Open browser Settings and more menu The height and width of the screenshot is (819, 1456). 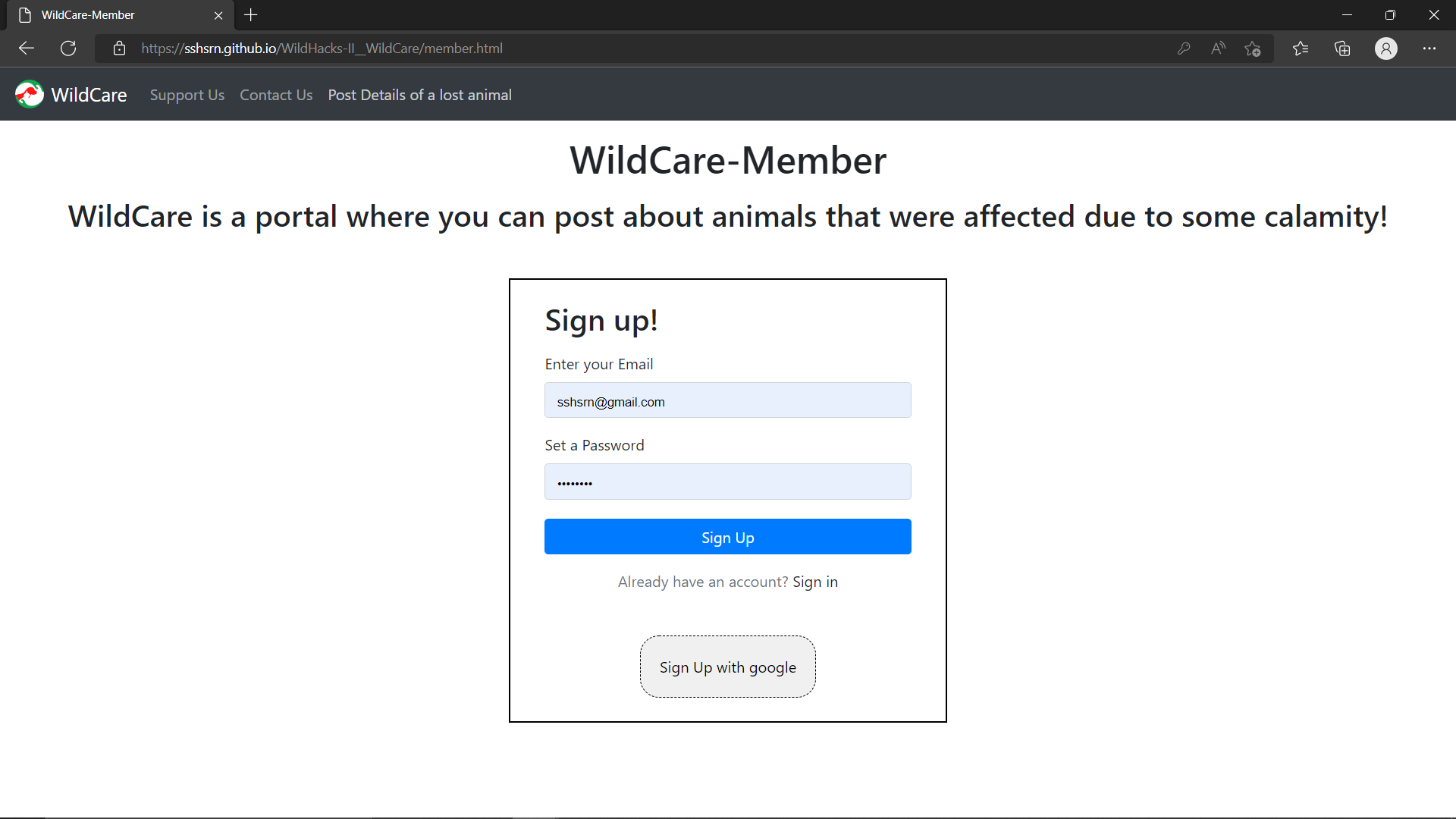click(1429, 49)
